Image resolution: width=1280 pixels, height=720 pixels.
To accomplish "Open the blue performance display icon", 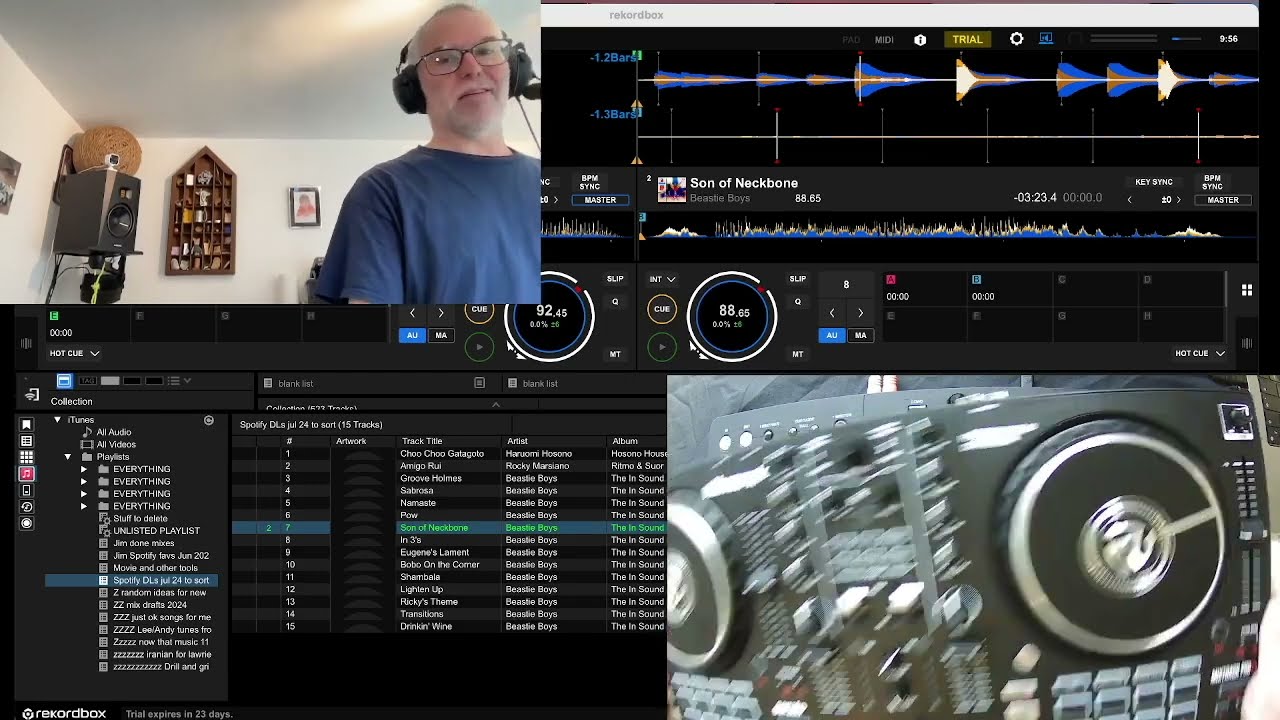I will (x=1046, y=39).
